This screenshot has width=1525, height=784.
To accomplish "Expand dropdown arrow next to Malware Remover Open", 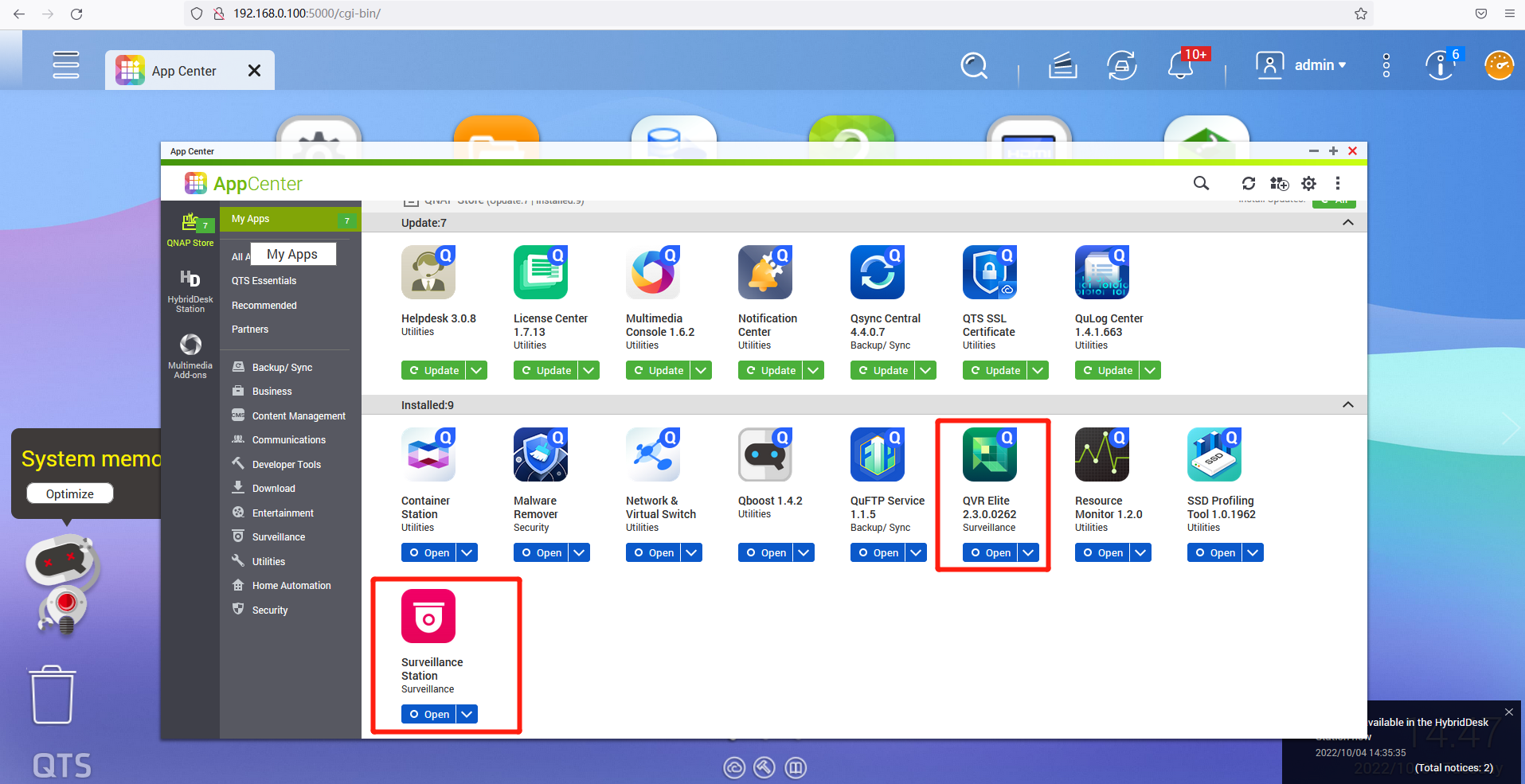I will point(580,552).
